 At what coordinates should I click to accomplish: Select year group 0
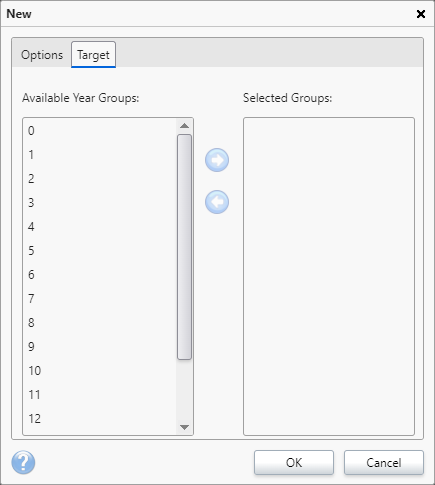click(x=99, y=131)
